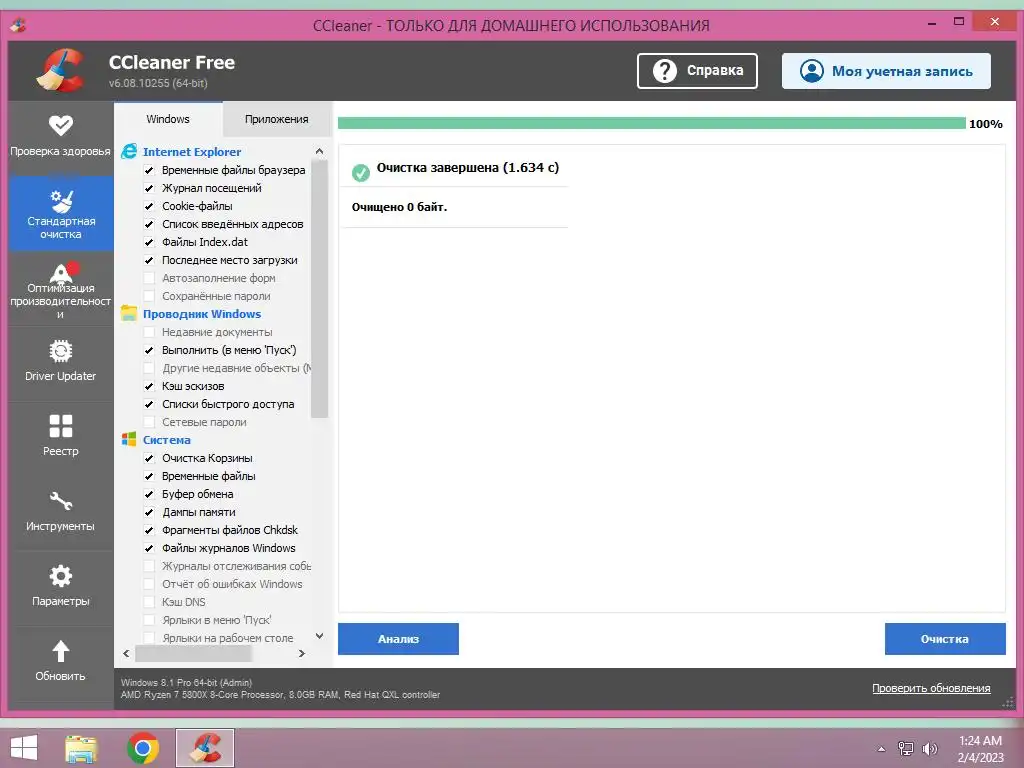Open the Реестр section

pyautogui.click(x=60, y=436)
